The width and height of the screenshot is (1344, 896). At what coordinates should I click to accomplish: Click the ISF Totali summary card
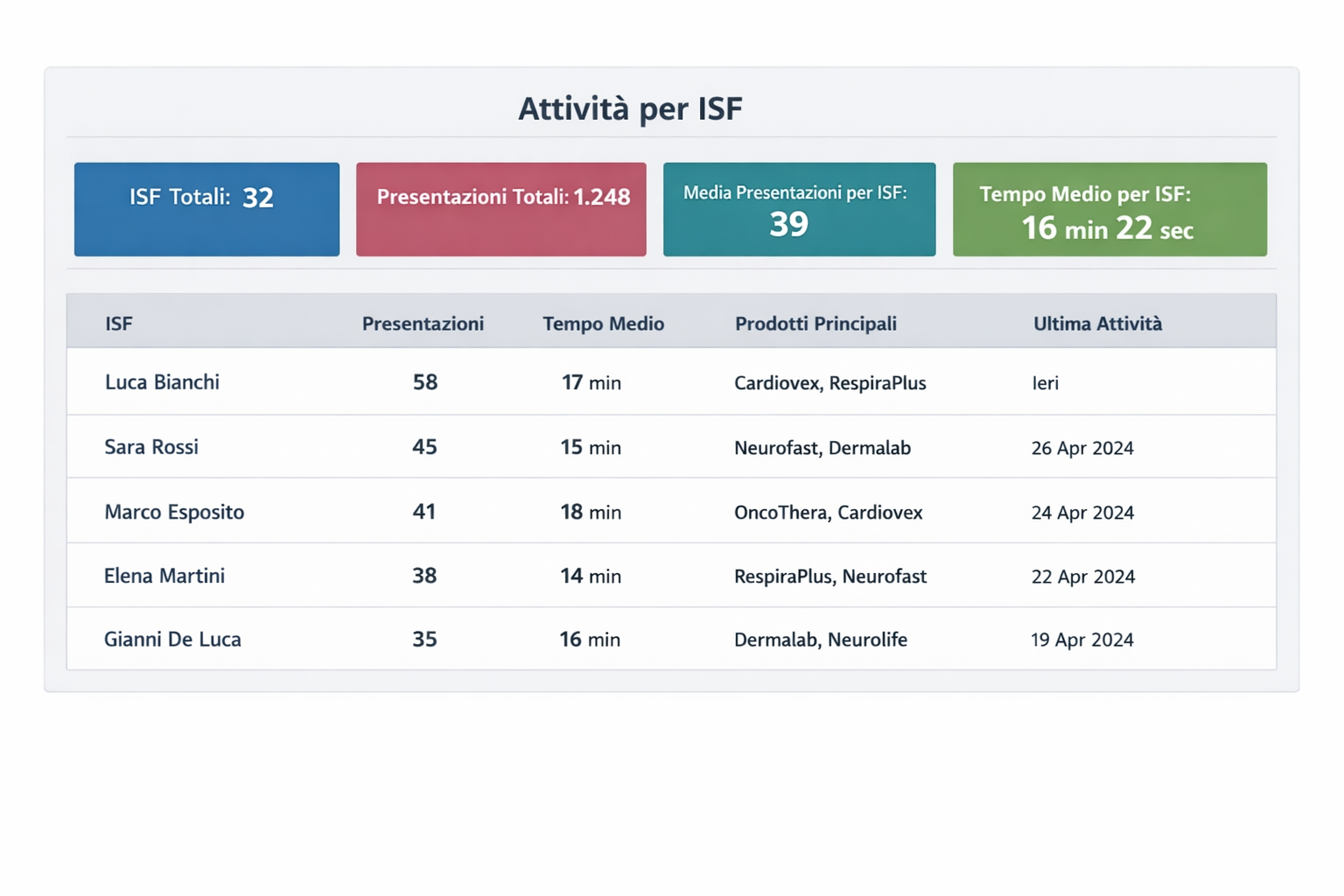pyautogui.click(x=206, y=208)
